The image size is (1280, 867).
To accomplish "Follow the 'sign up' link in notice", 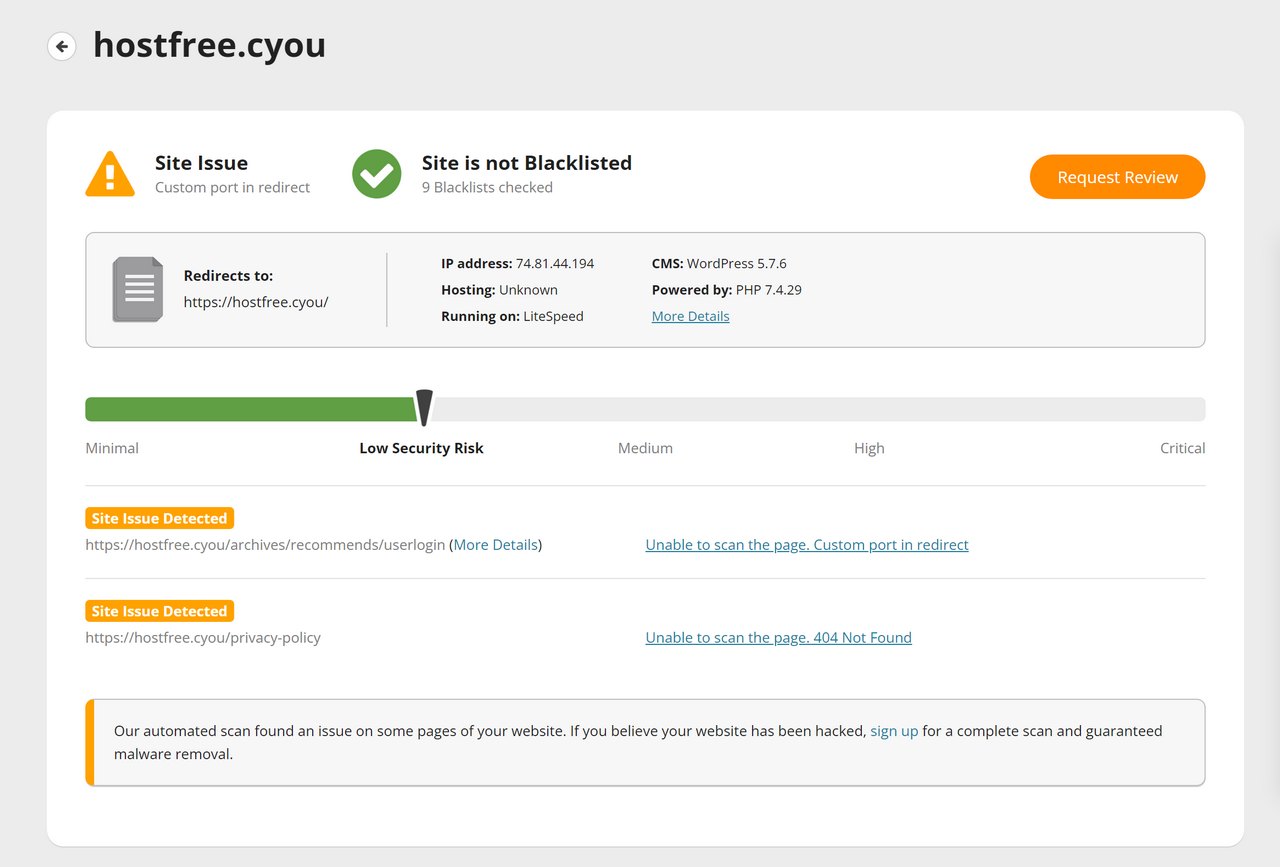I will (x=893, y=731).
